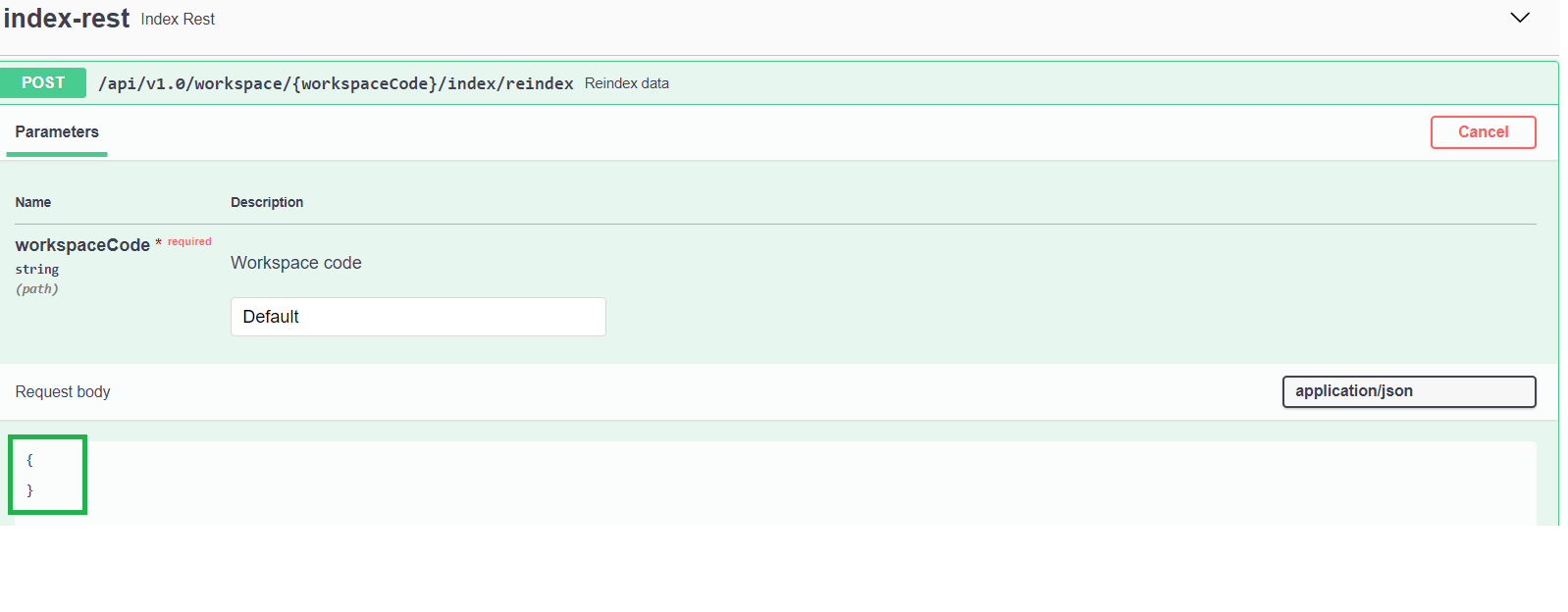This screenshot has width=1568, height=612.
Task: Click the Workspace code description text
Action: (x=296, y=263)
